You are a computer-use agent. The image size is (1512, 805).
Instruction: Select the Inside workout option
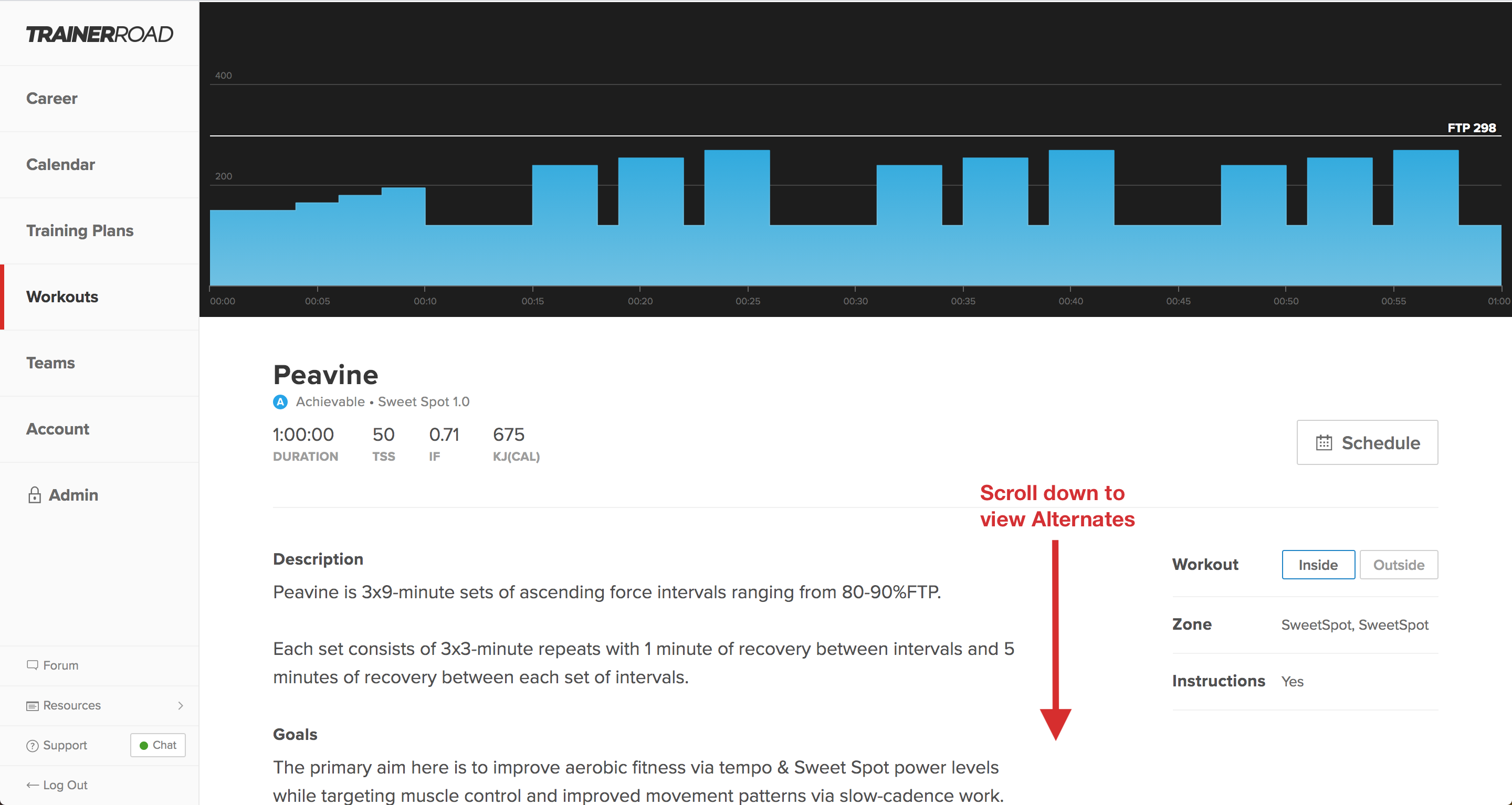coord(1318,565)
